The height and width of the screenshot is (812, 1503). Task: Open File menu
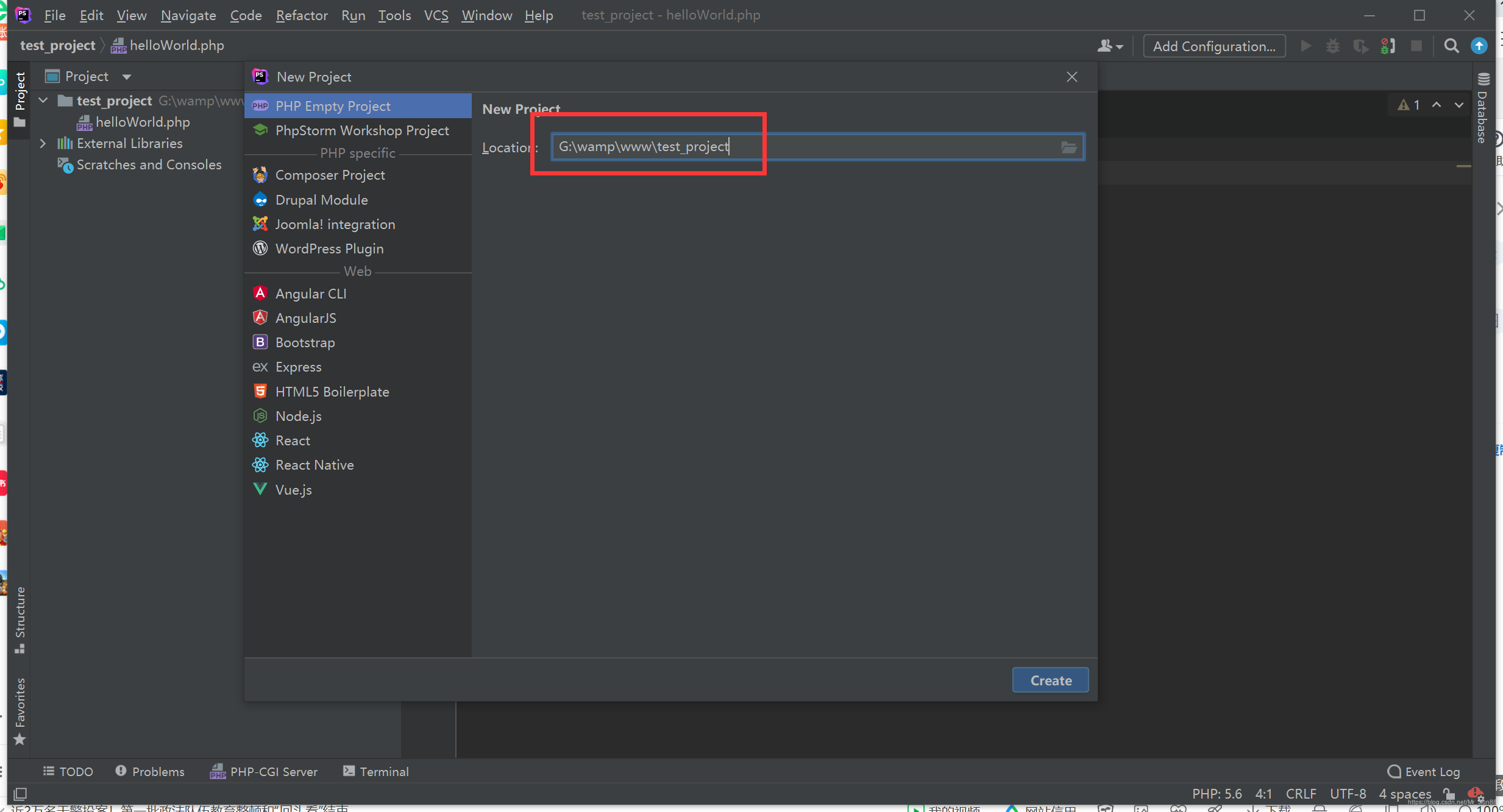tap(55, 15)
